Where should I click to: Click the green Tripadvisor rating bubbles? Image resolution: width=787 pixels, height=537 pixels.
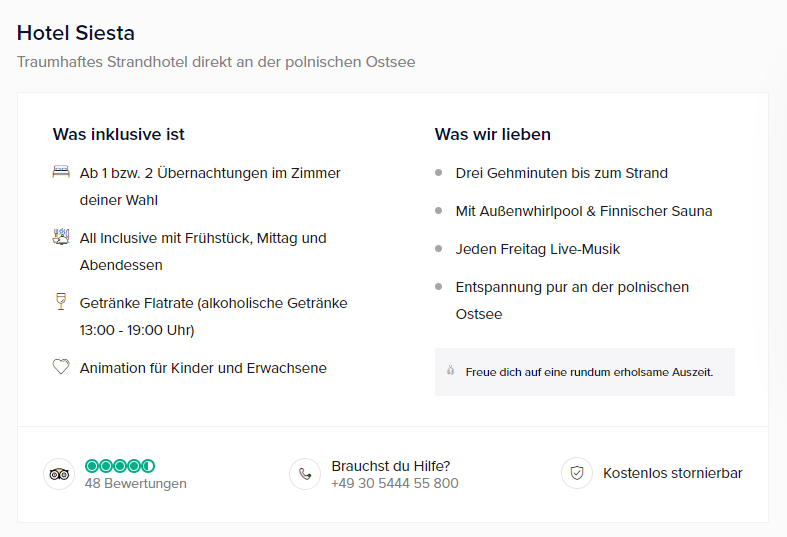click(x=120, y=466)
